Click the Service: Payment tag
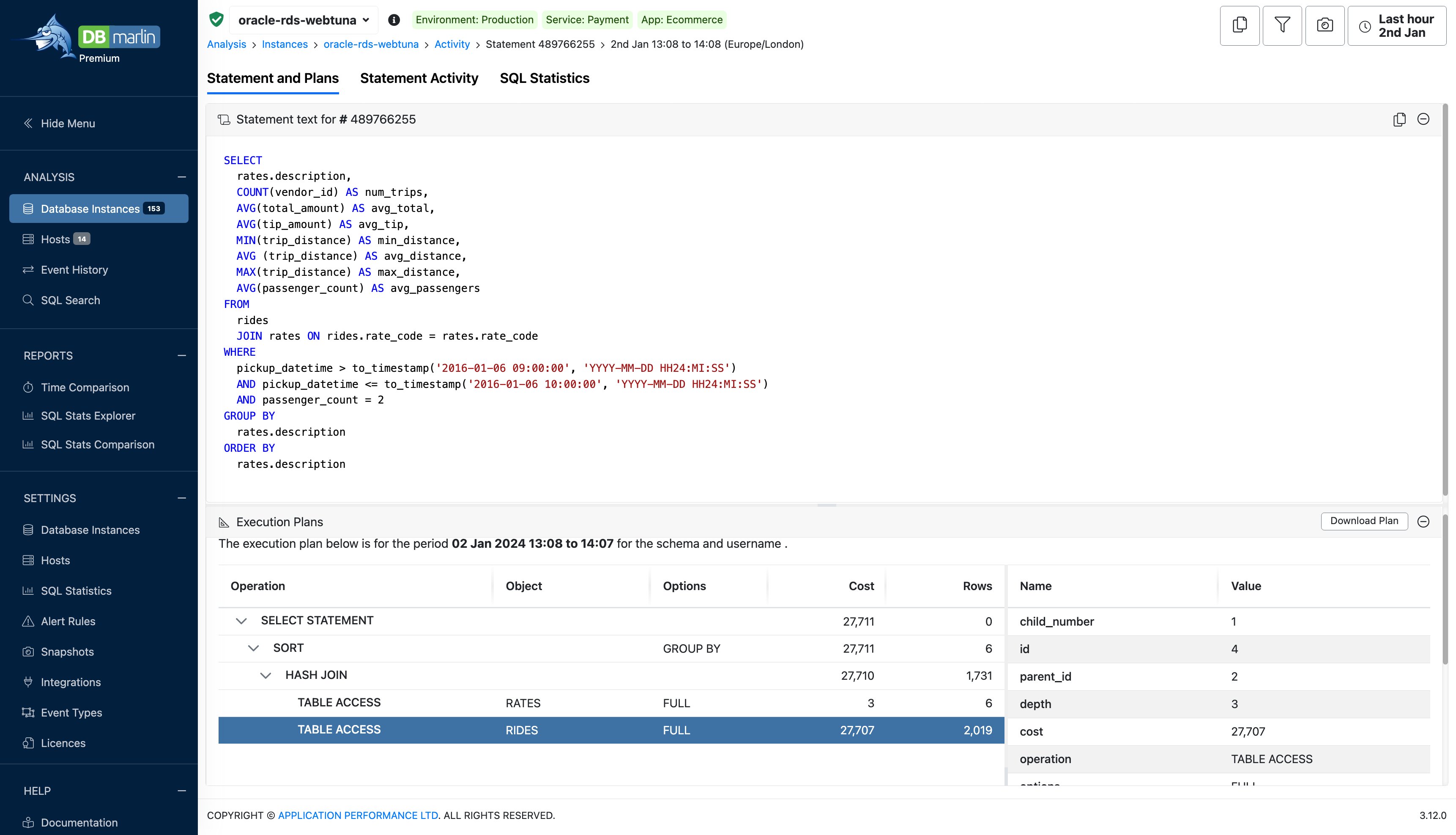The width and height of the screenshot is (1456, 835). (587, 19)
